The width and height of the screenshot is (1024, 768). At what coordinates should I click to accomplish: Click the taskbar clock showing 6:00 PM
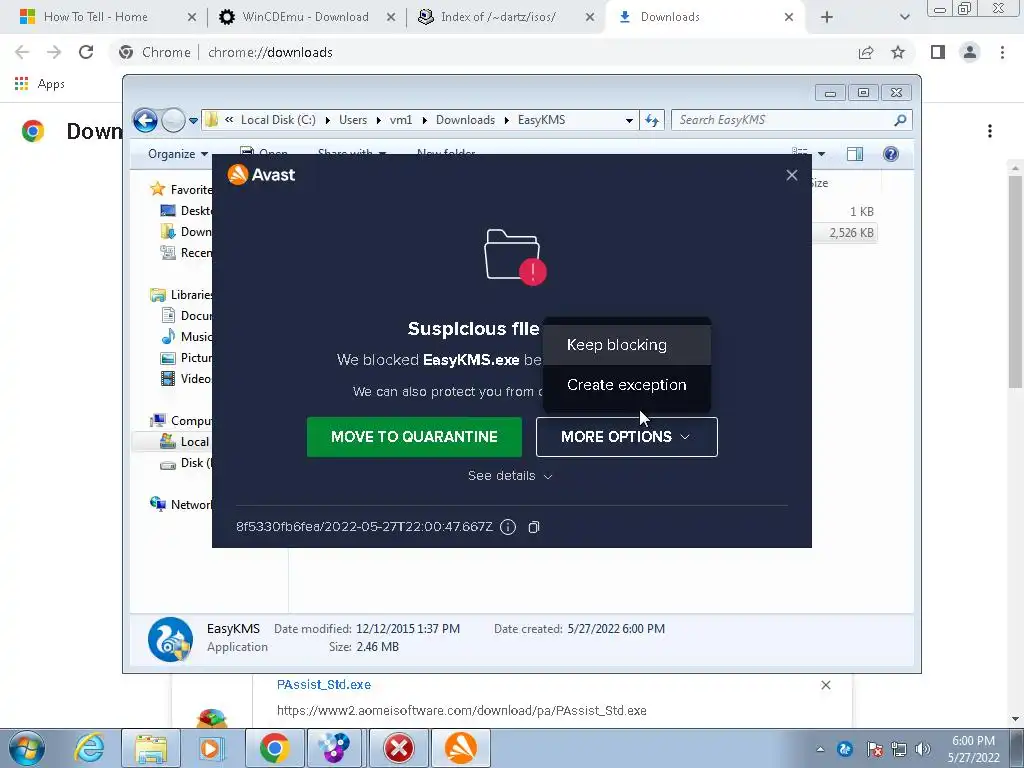pos(973,749)
